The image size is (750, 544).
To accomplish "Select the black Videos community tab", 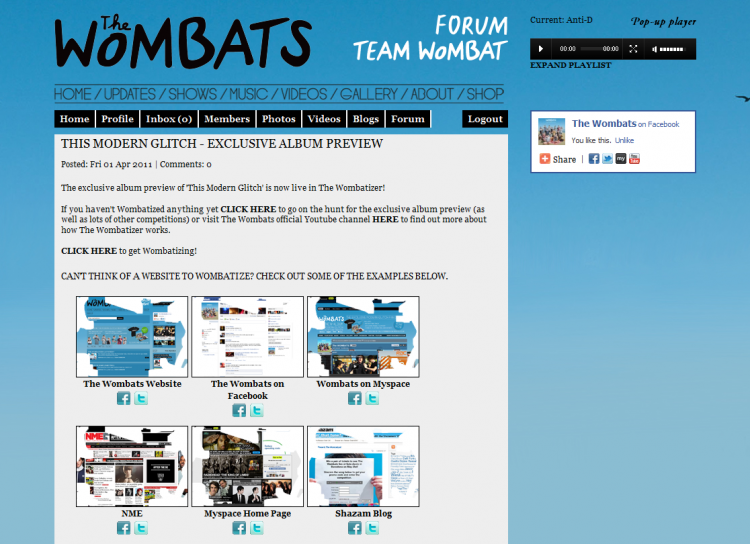I will [324, 119].
